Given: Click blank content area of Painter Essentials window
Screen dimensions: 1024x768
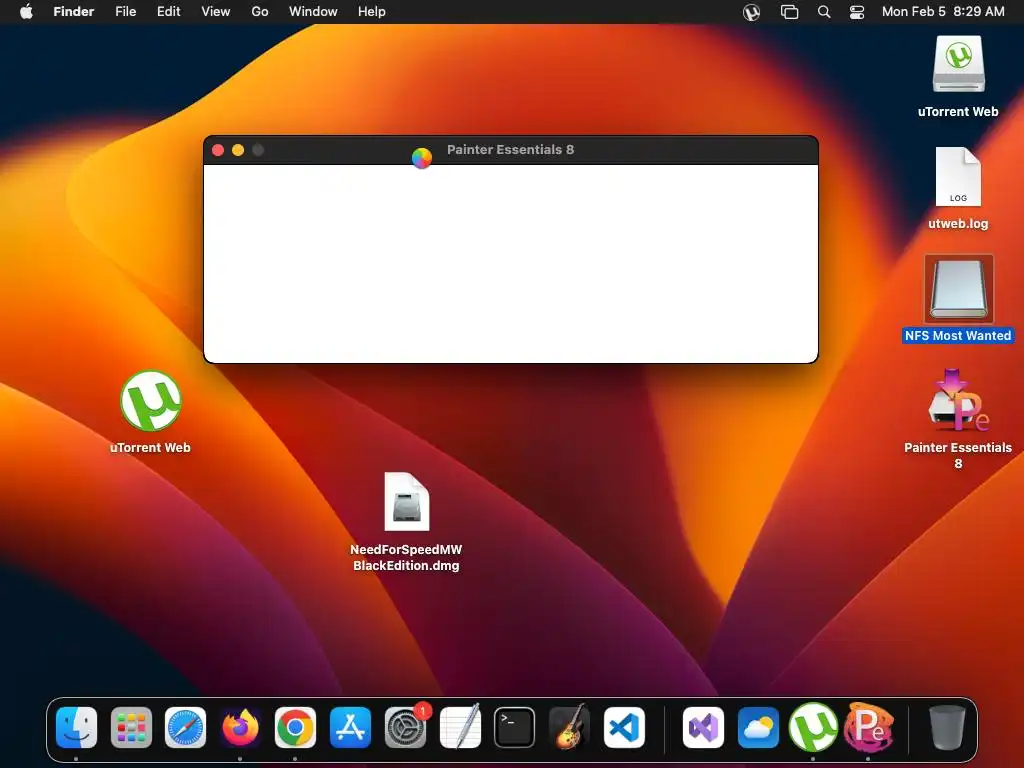Looking at the screenshot, I should pyautogui.click(x=511, y=263).
